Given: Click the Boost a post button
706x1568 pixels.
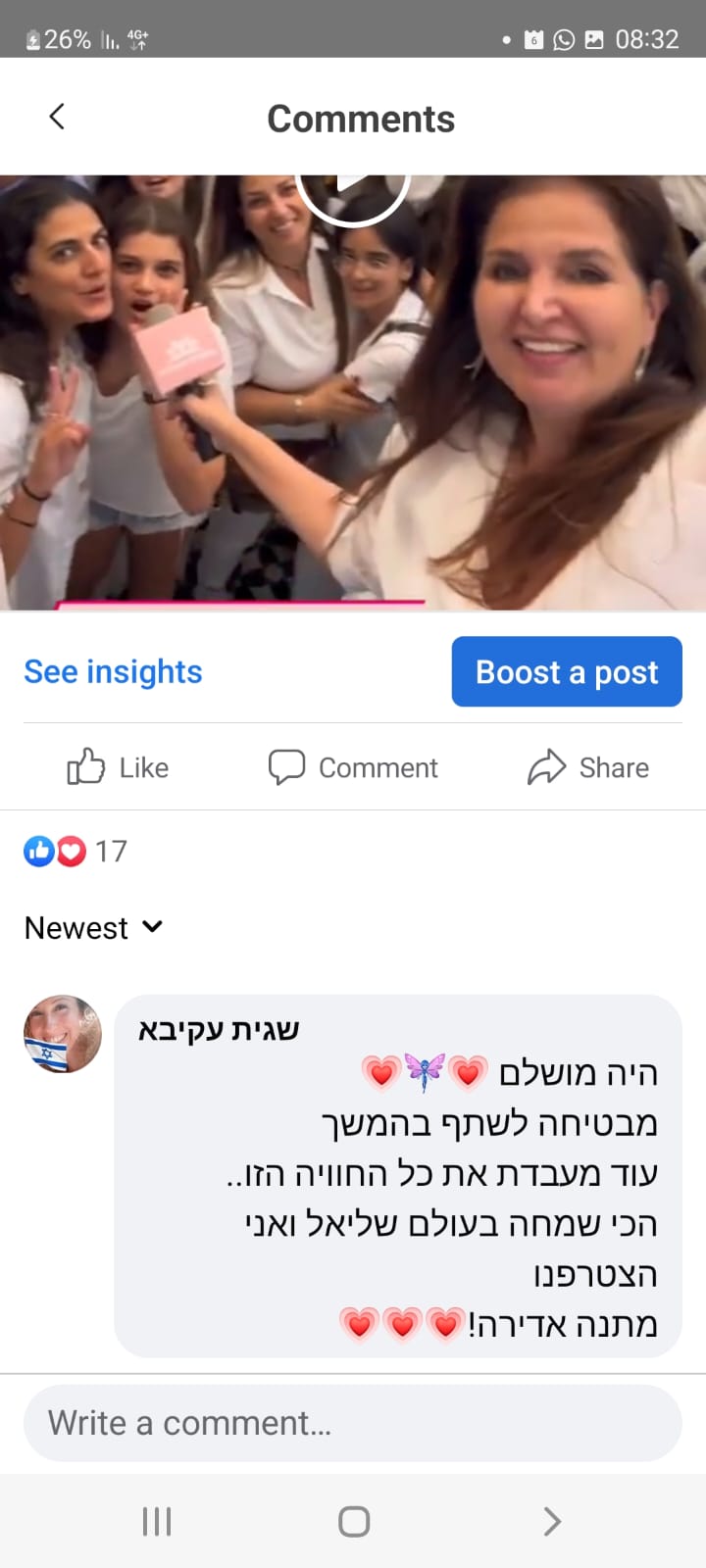Looking at the screenshot, I should [567, 671].
